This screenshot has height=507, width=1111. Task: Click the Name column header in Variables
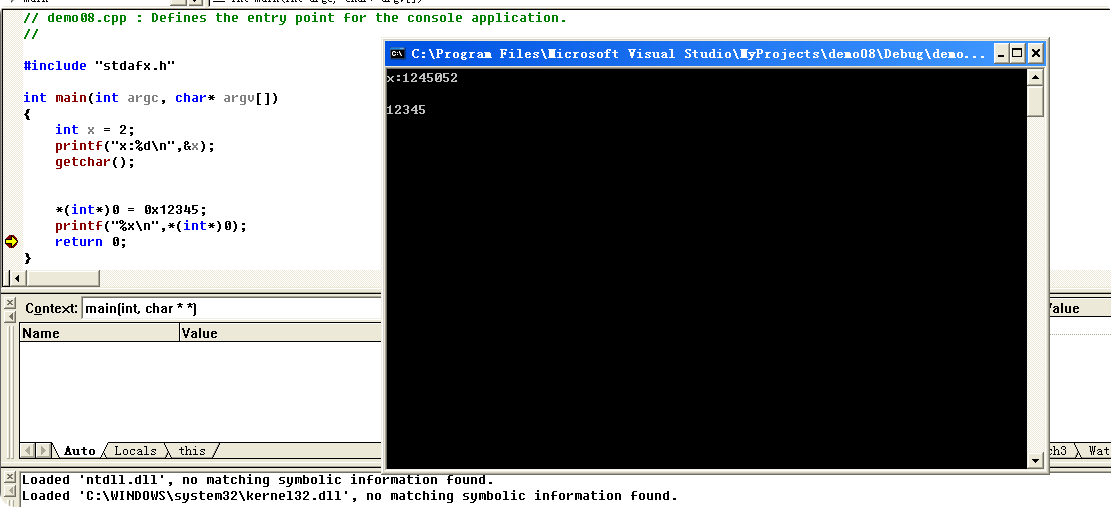coord(100,333)
